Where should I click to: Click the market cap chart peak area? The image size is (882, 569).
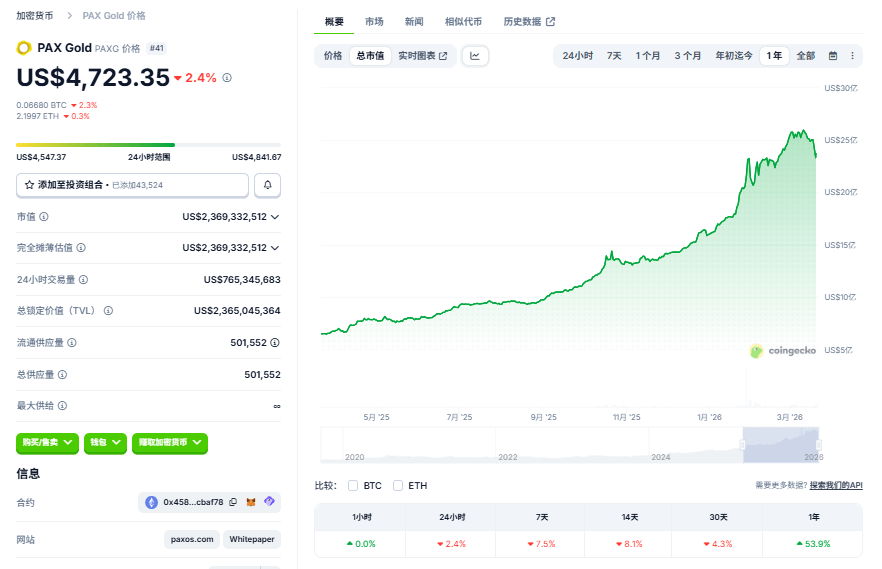[x=802, y=133]
